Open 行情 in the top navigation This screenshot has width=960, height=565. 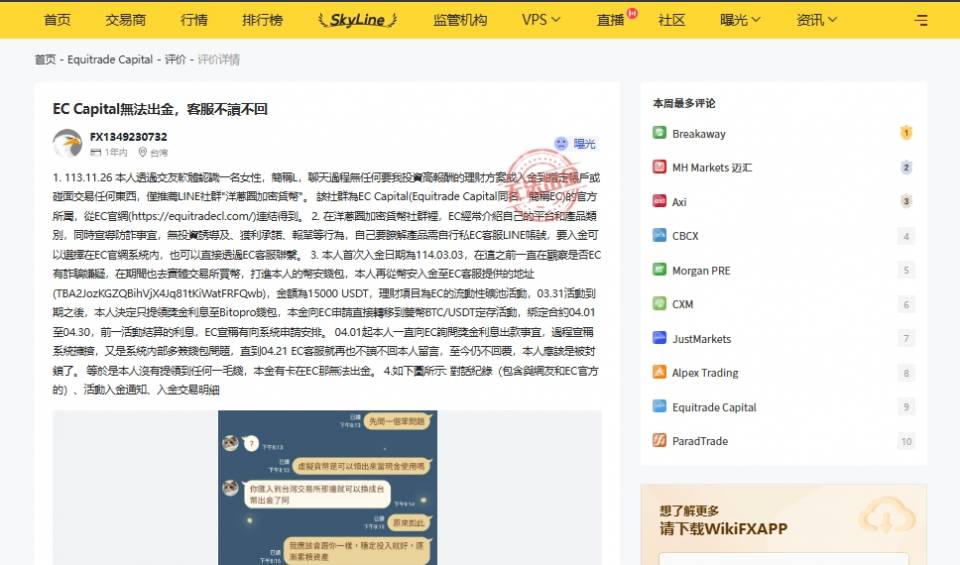coord(194,20)
